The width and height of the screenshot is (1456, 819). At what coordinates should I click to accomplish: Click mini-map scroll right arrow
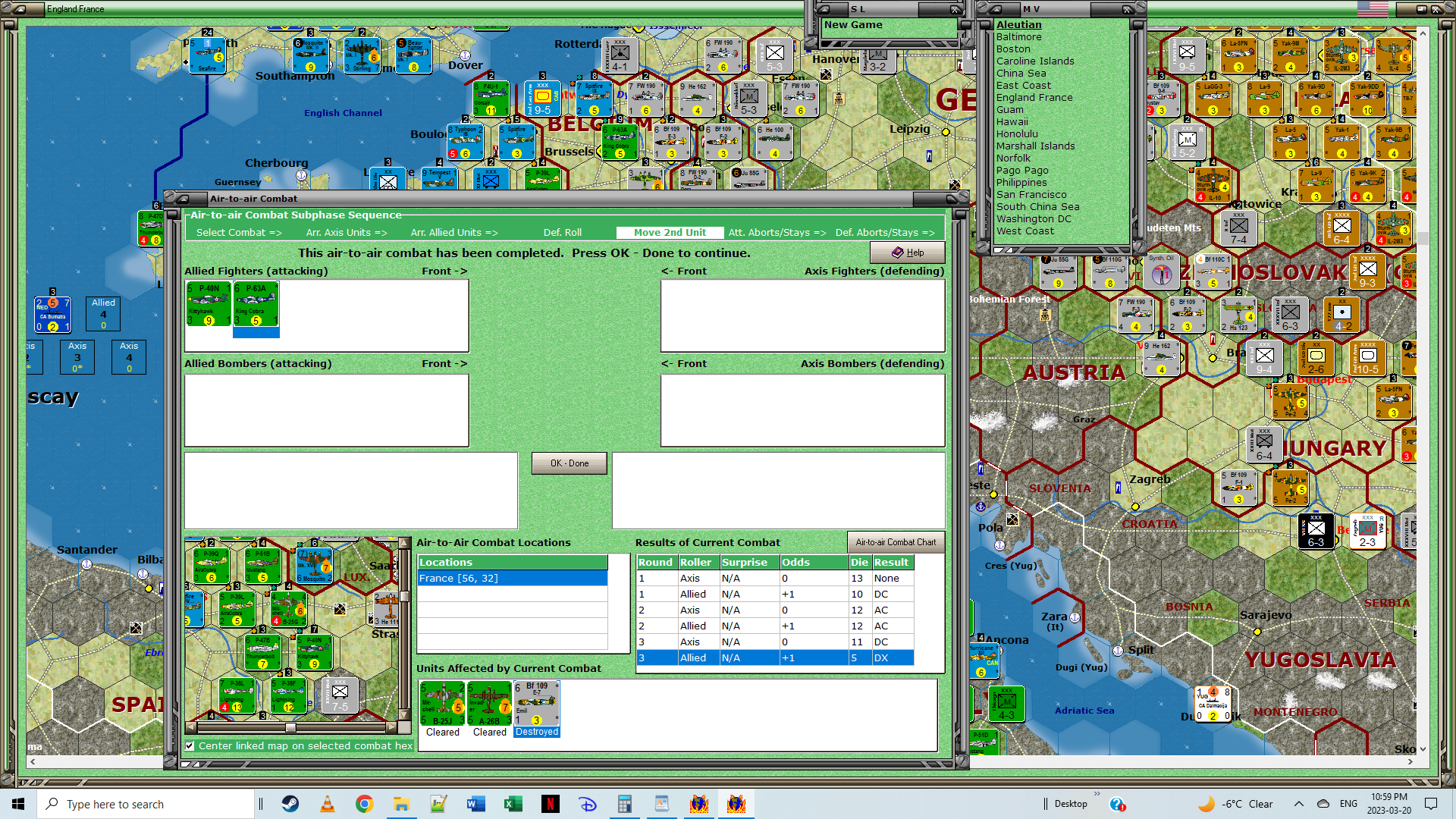[391, 727]
